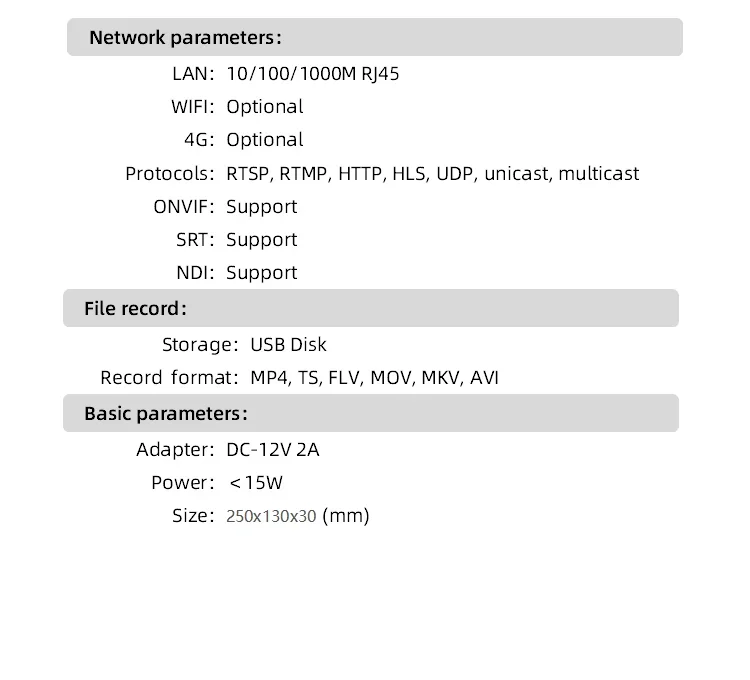
Task: Click Support value next to SRT
Action: 261,239
